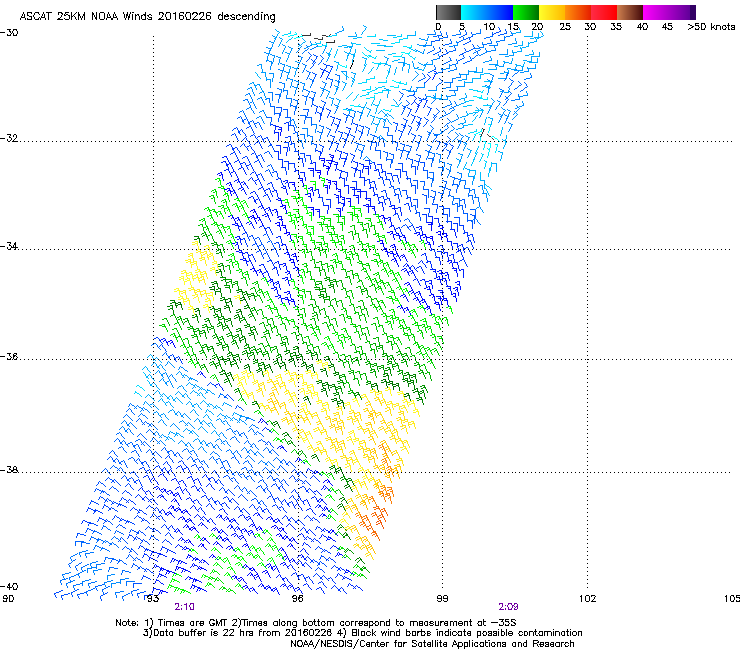Click the longitude label '96'
Image resolution: width=740 pixels, height=650 pixels.
[x=297, y=599]
